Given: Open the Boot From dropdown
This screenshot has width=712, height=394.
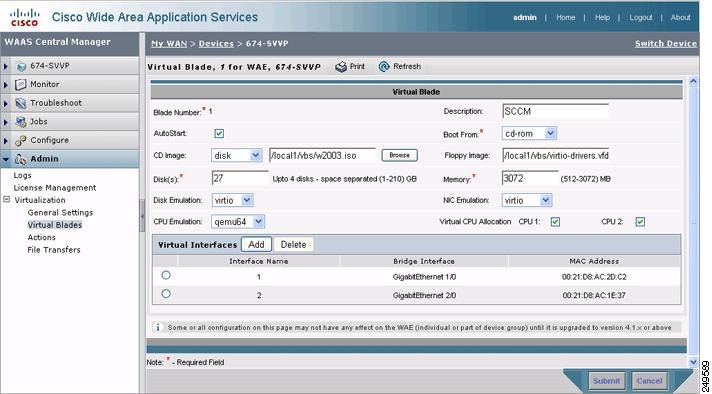Looking at the screenshot, I should pos(529,133).
